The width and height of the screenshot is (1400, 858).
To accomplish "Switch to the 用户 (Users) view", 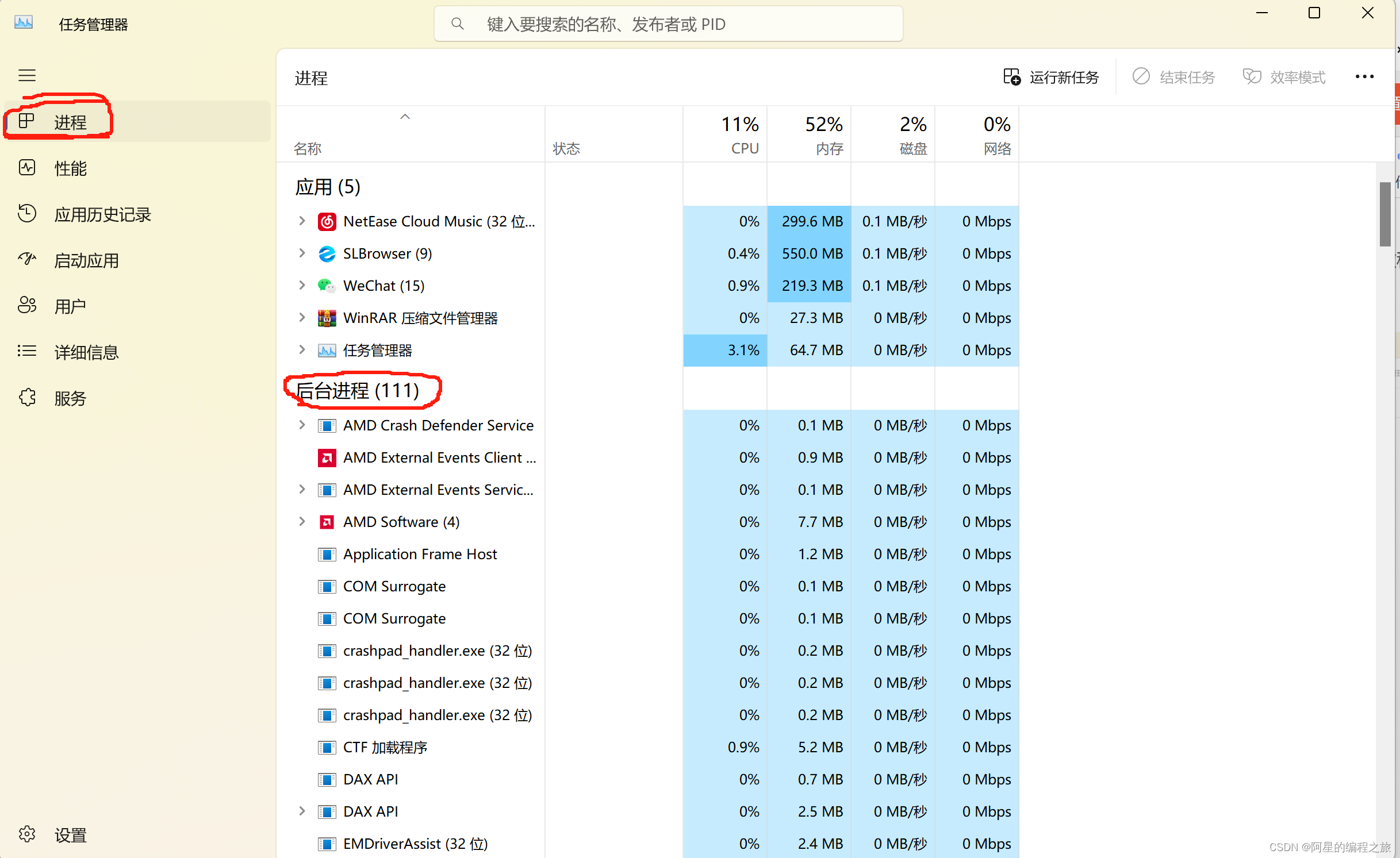I will (70, 306).
